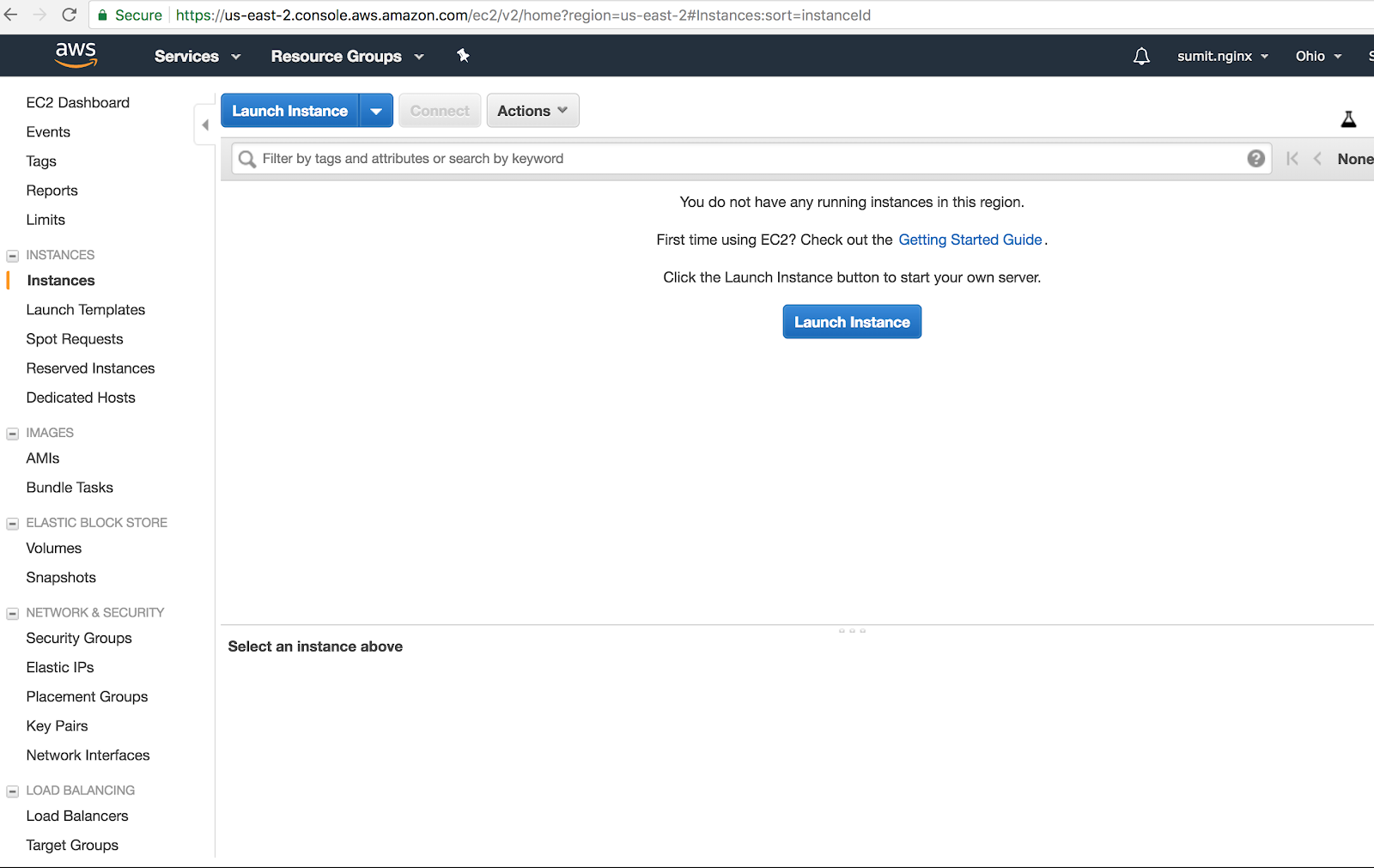Open the Launch Instance split-button arrow

pos(376,111)
